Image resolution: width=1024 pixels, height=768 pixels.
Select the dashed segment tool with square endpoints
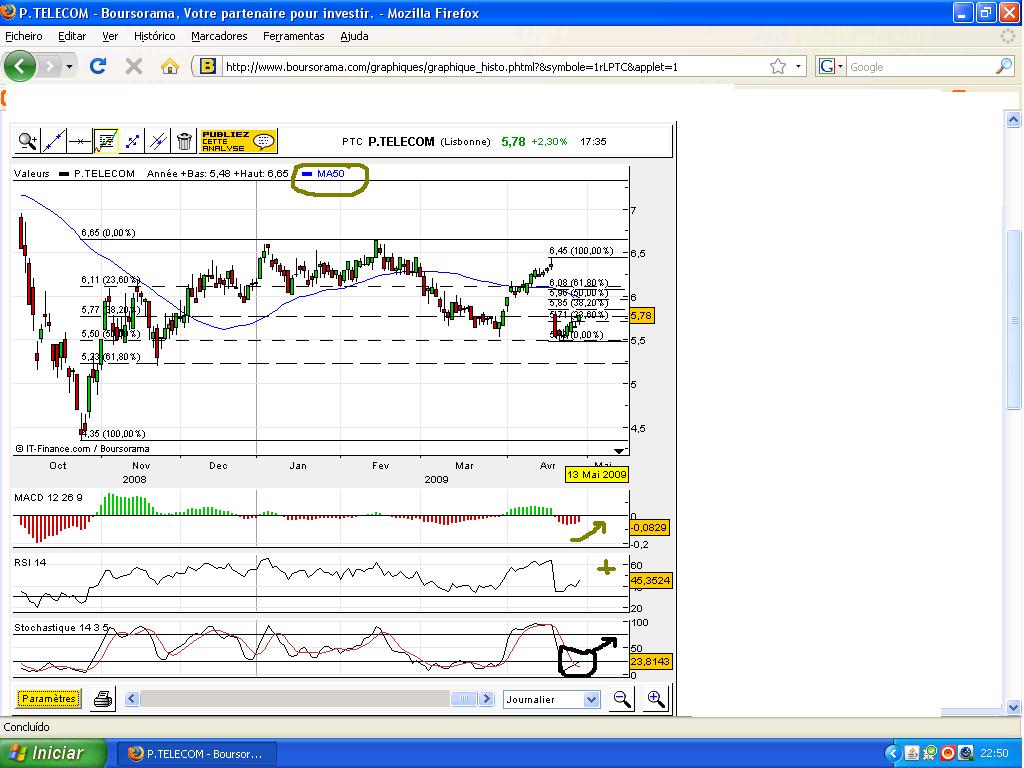coord(132,141)
